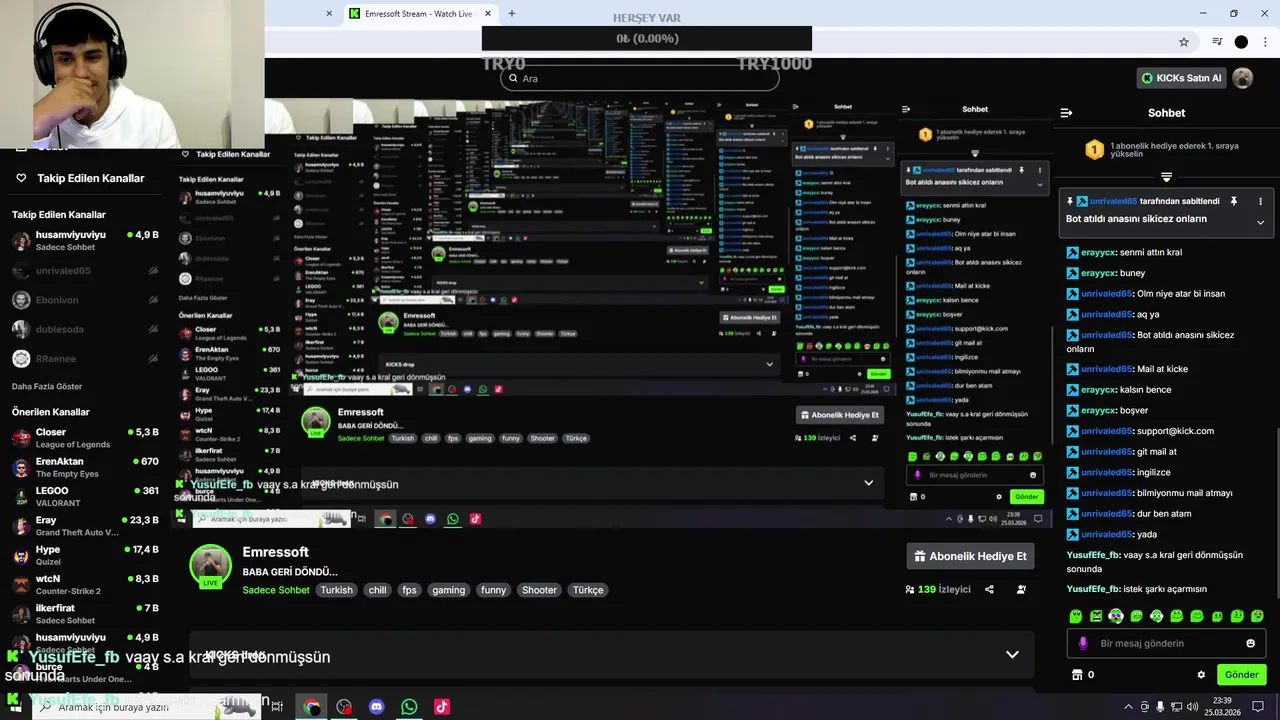Screen dimensions: 1280x720
Task: Share the Emressoft stream
Action: pyautogui.click(x=989, y=590)
